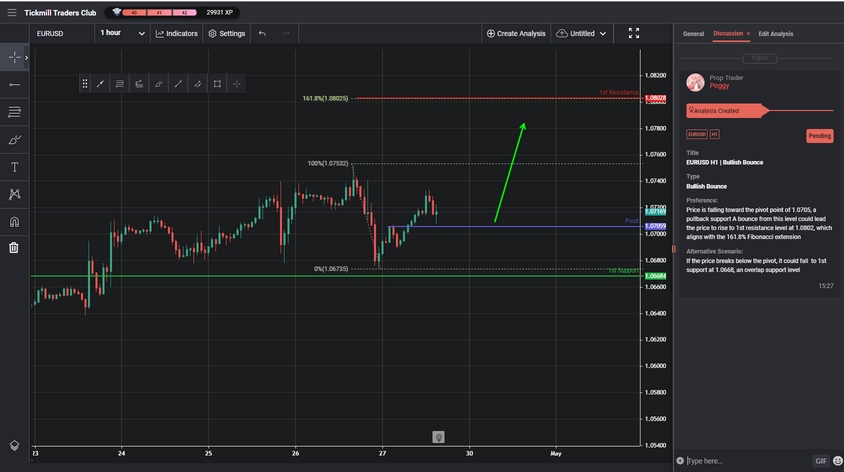This screenshot has width=844, height=472.
Task: Click the 0%(1.06735) Fibonacci label
Action: coord(331,269)
